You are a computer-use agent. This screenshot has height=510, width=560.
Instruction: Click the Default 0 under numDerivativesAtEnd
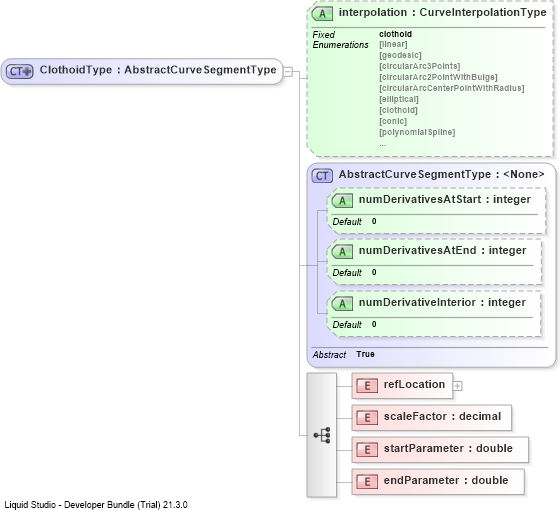(354, 273)
